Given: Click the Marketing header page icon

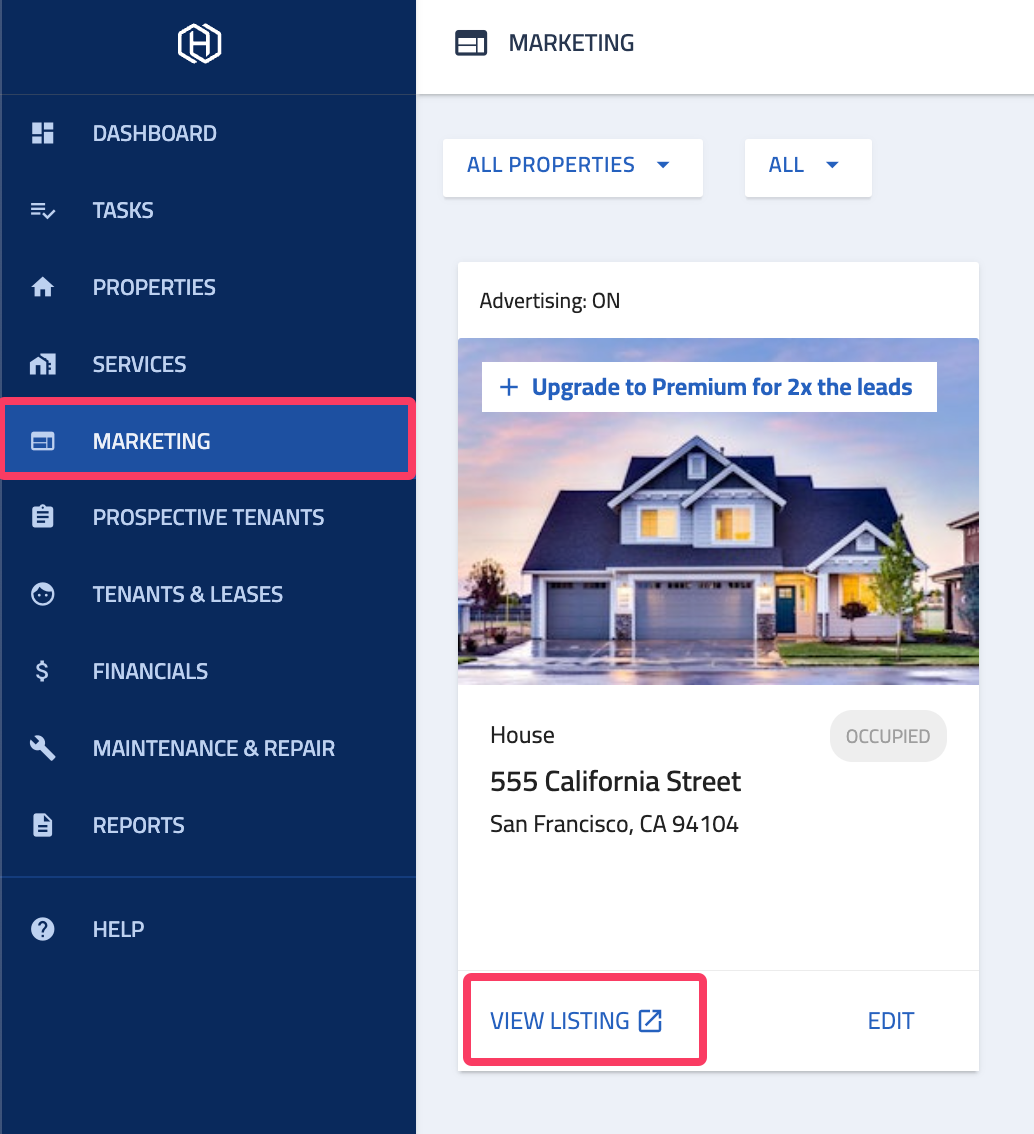Looking at the screenshot, I should click(471, 43).
